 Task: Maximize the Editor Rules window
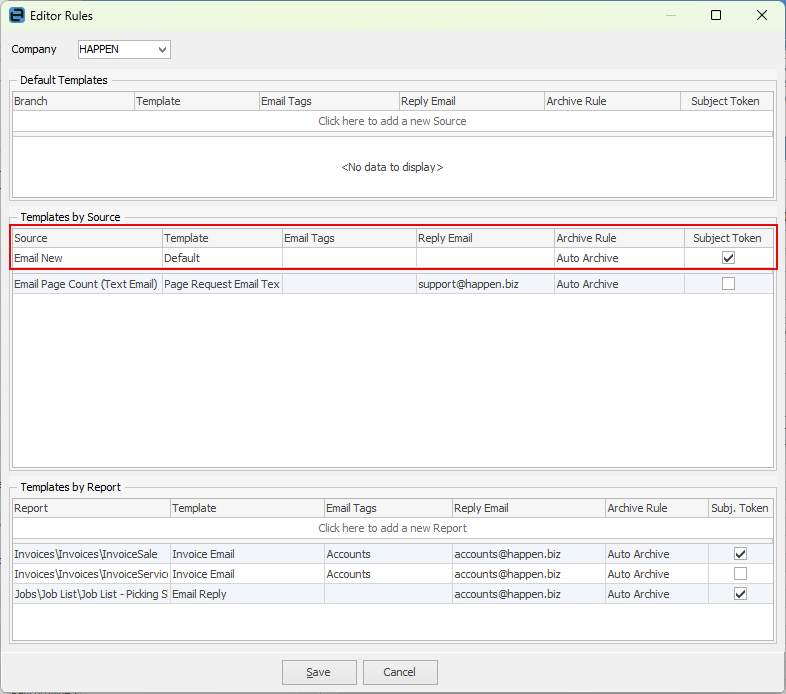point(716,16)
